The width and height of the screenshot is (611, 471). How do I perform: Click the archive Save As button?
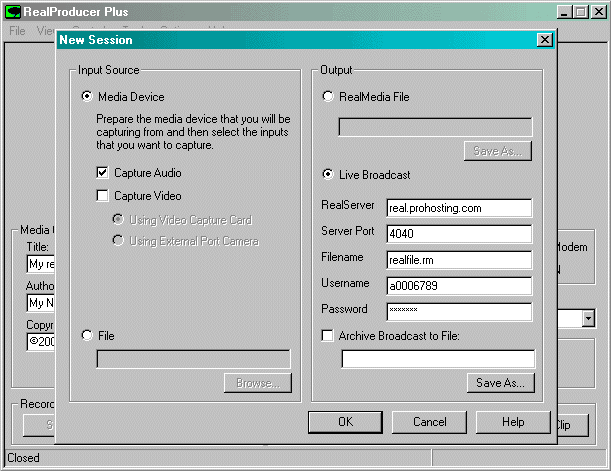(501, 383)
